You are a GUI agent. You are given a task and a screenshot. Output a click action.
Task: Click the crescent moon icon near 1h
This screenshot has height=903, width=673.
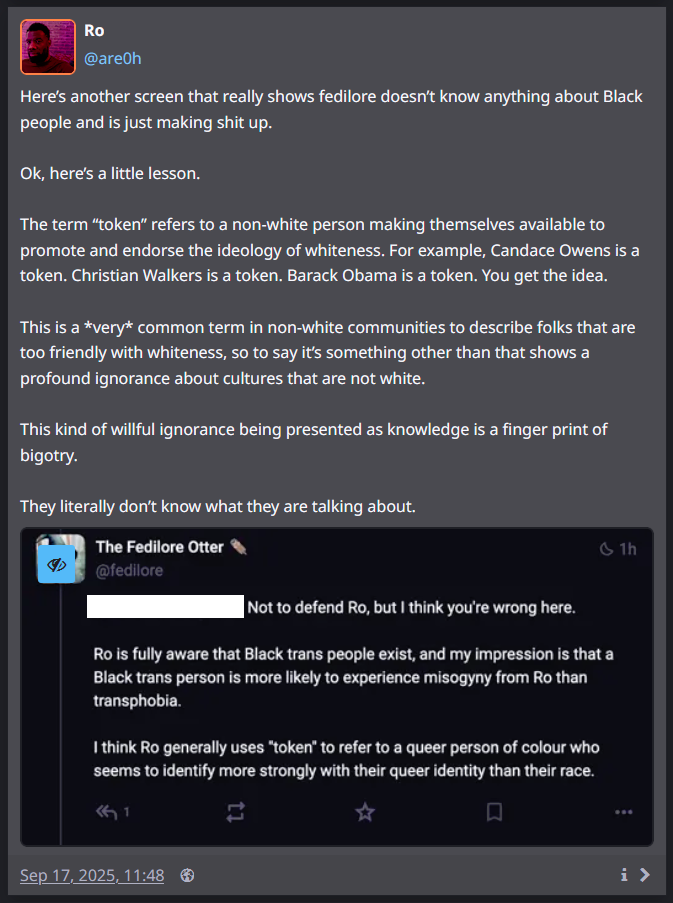tap(605, 549)
